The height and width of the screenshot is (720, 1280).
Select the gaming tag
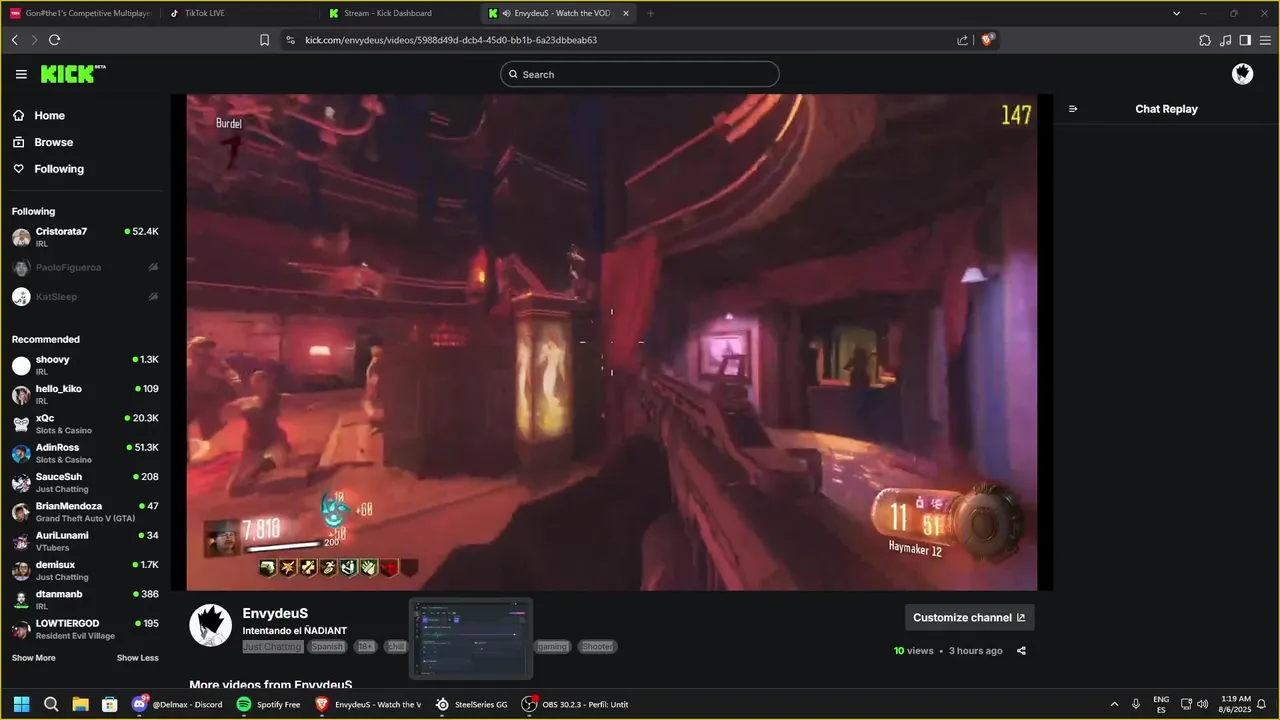coord(552,647)
